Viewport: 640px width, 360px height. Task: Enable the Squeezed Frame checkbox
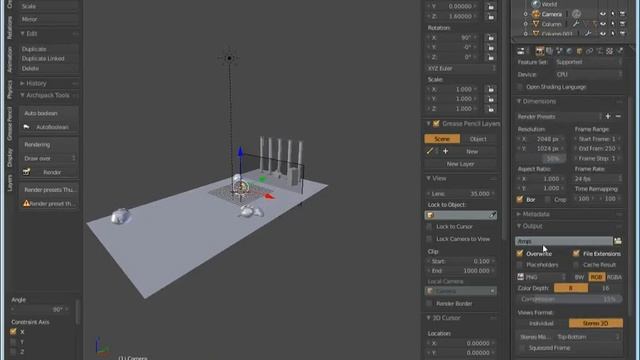pos(522,348)
